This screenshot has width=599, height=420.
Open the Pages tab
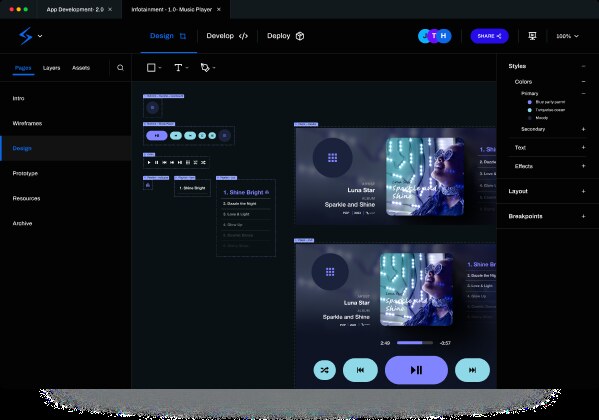tap(23, 68)
